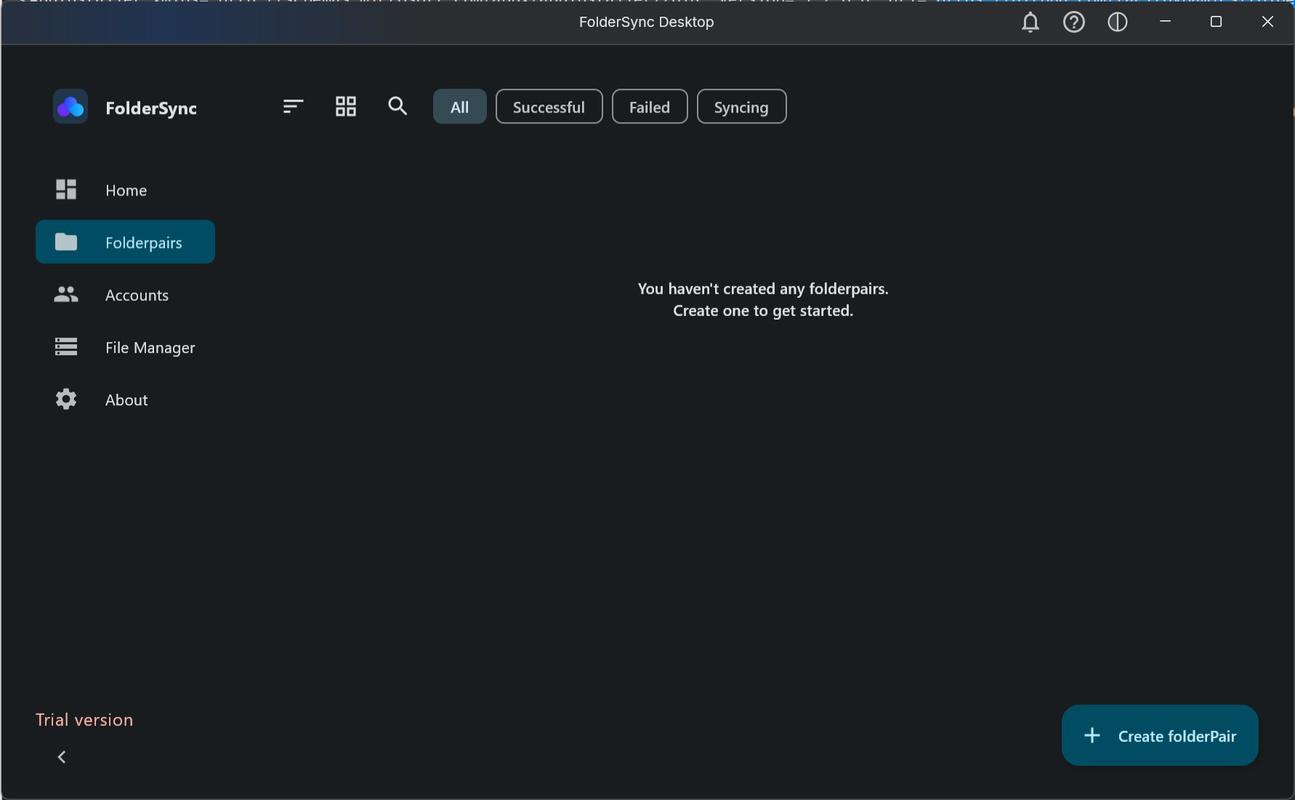Open the notifications bell
Screen dimensions: 1295x800
pyautogui.click(x=1030, y=22)
